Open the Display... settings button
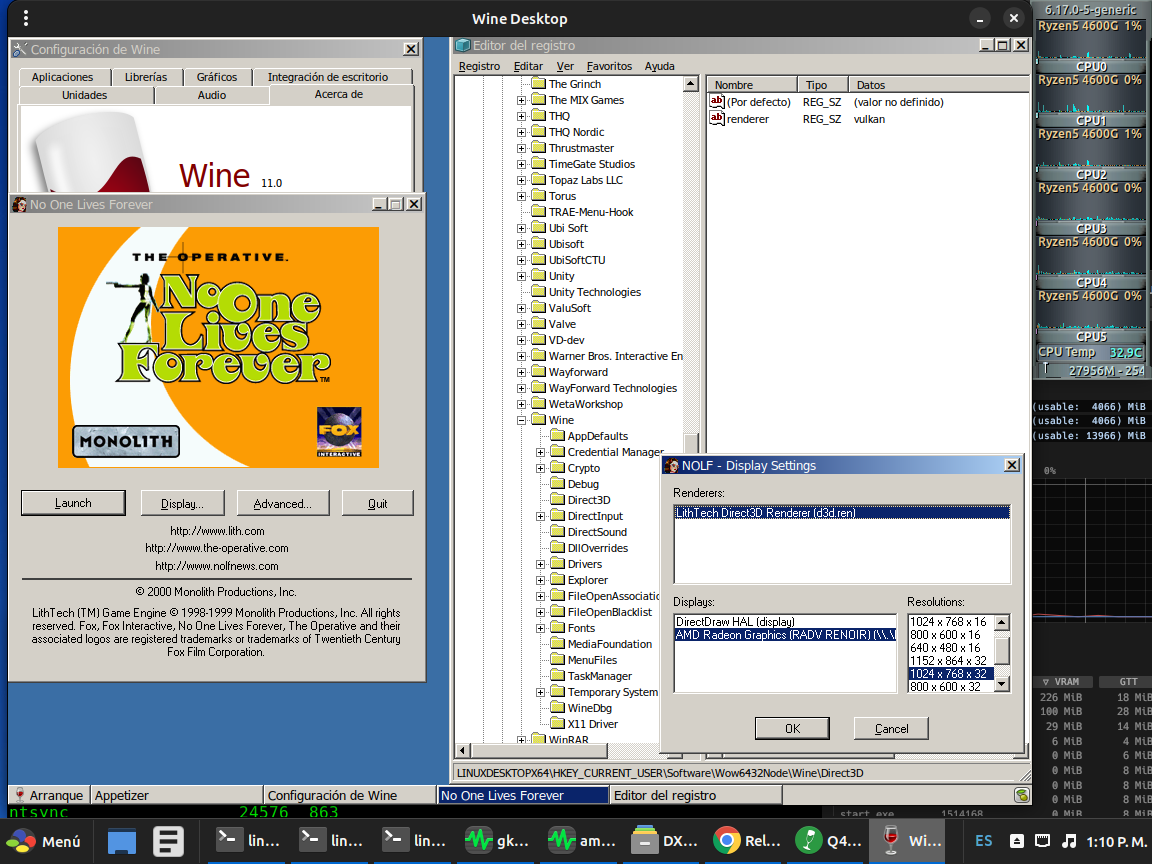This screenshot has height=864, width=1152. point(182,503)
